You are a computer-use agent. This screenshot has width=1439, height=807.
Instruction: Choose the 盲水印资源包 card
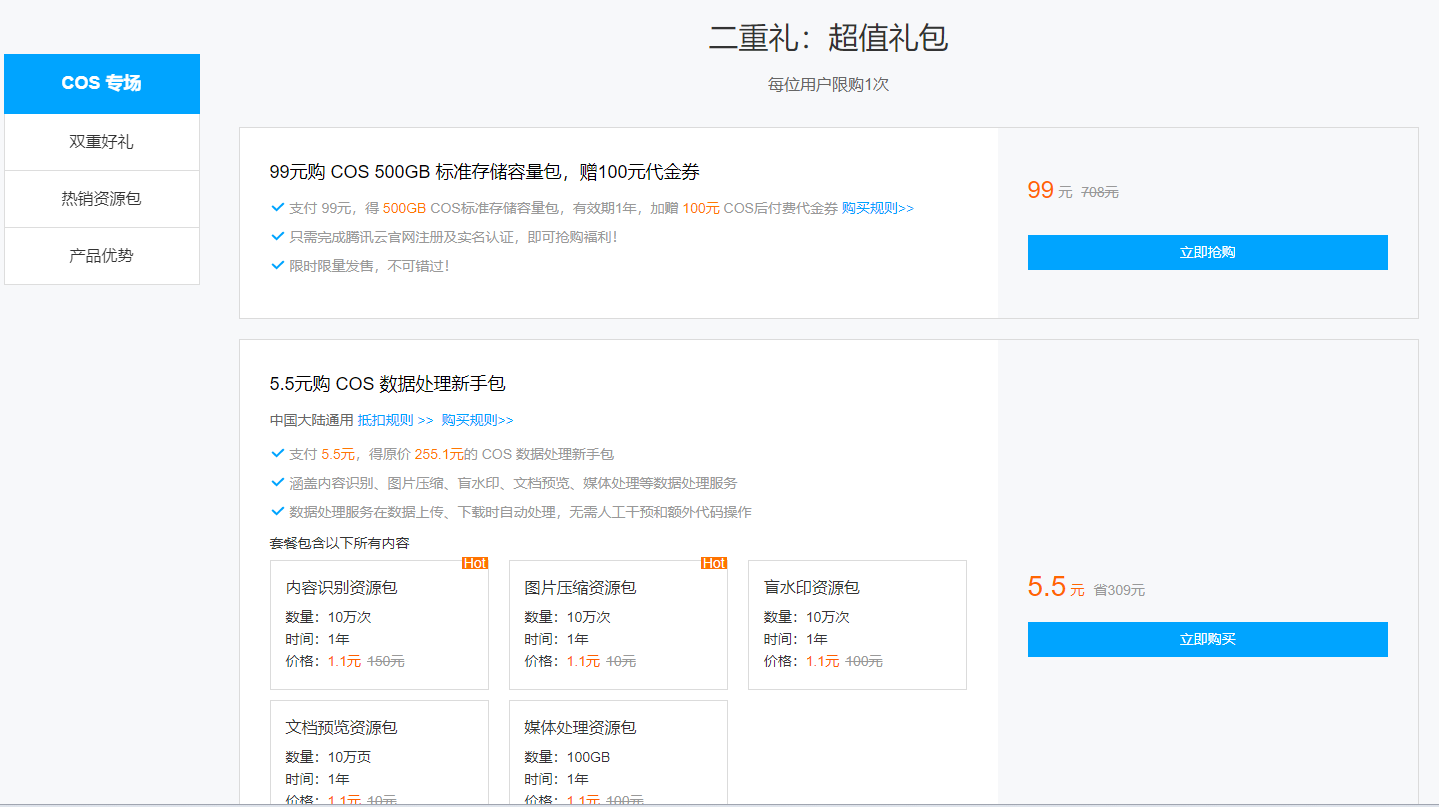[857, 625]
